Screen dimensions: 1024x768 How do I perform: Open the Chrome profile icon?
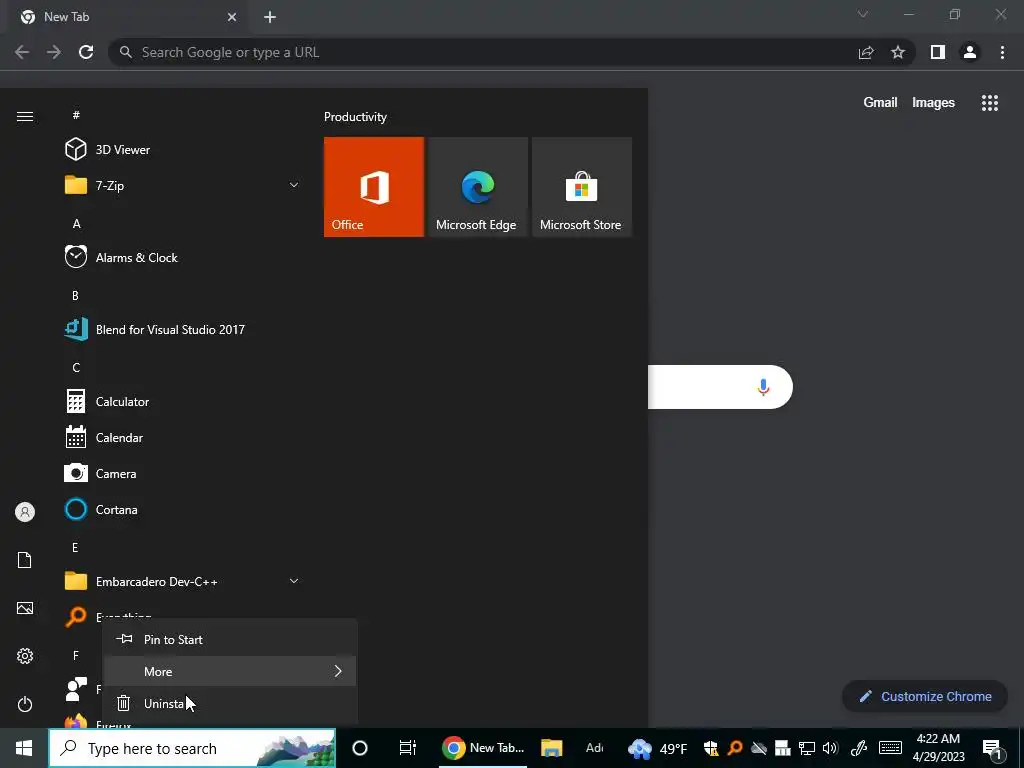point(970,52)
